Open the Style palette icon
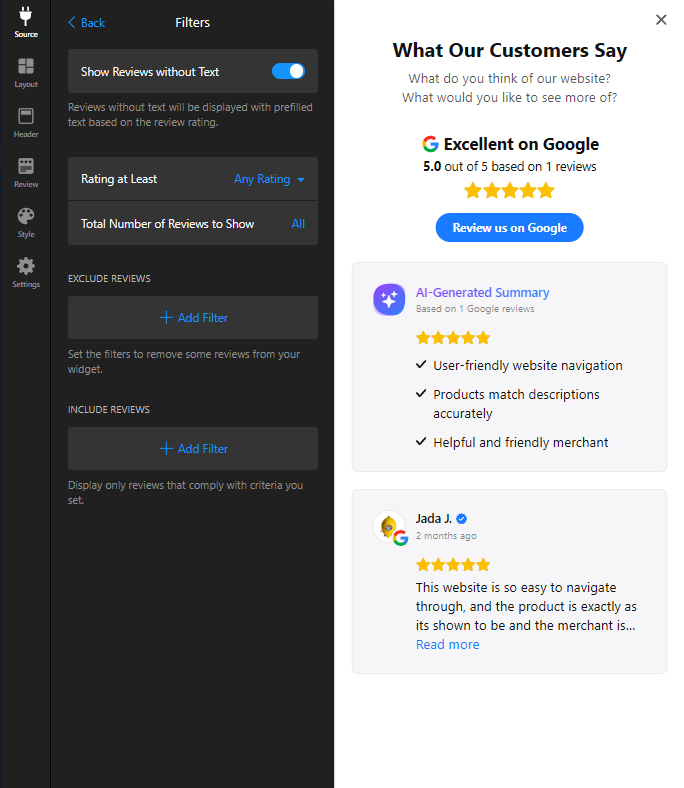The width and height of the screenshot is (684, 788). [26, 216]
